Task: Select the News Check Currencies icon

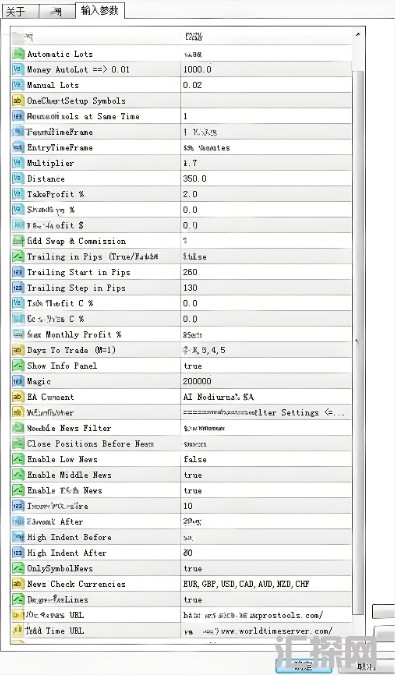Action: (x=18, y=584)
